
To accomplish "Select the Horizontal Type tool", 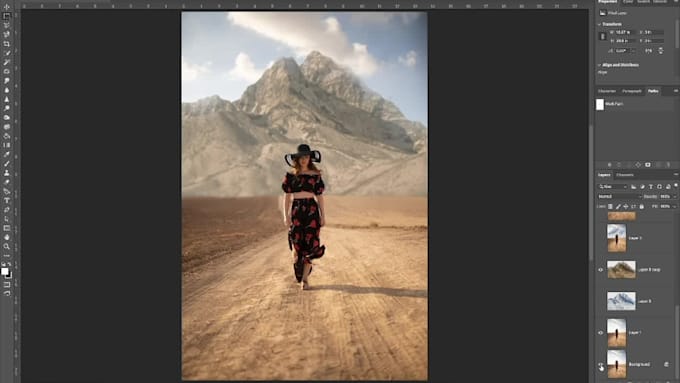I will click(7, 200).
